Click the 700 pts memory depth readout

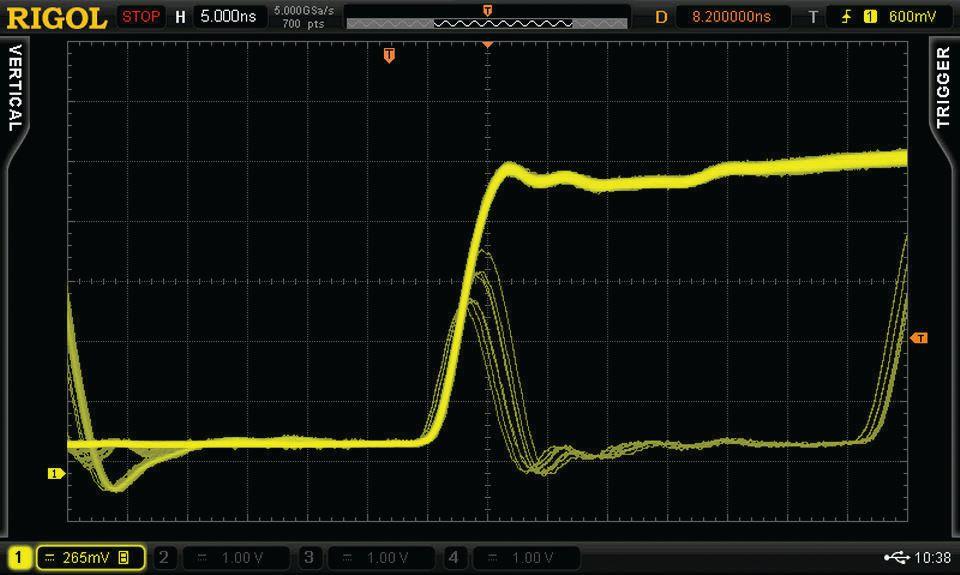point(304,24)
